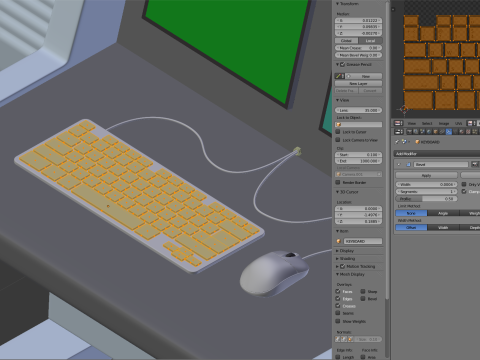480x360 pixels.
Task: Uncheck the Faces overlay checkbox
Action: coord(338,291)
